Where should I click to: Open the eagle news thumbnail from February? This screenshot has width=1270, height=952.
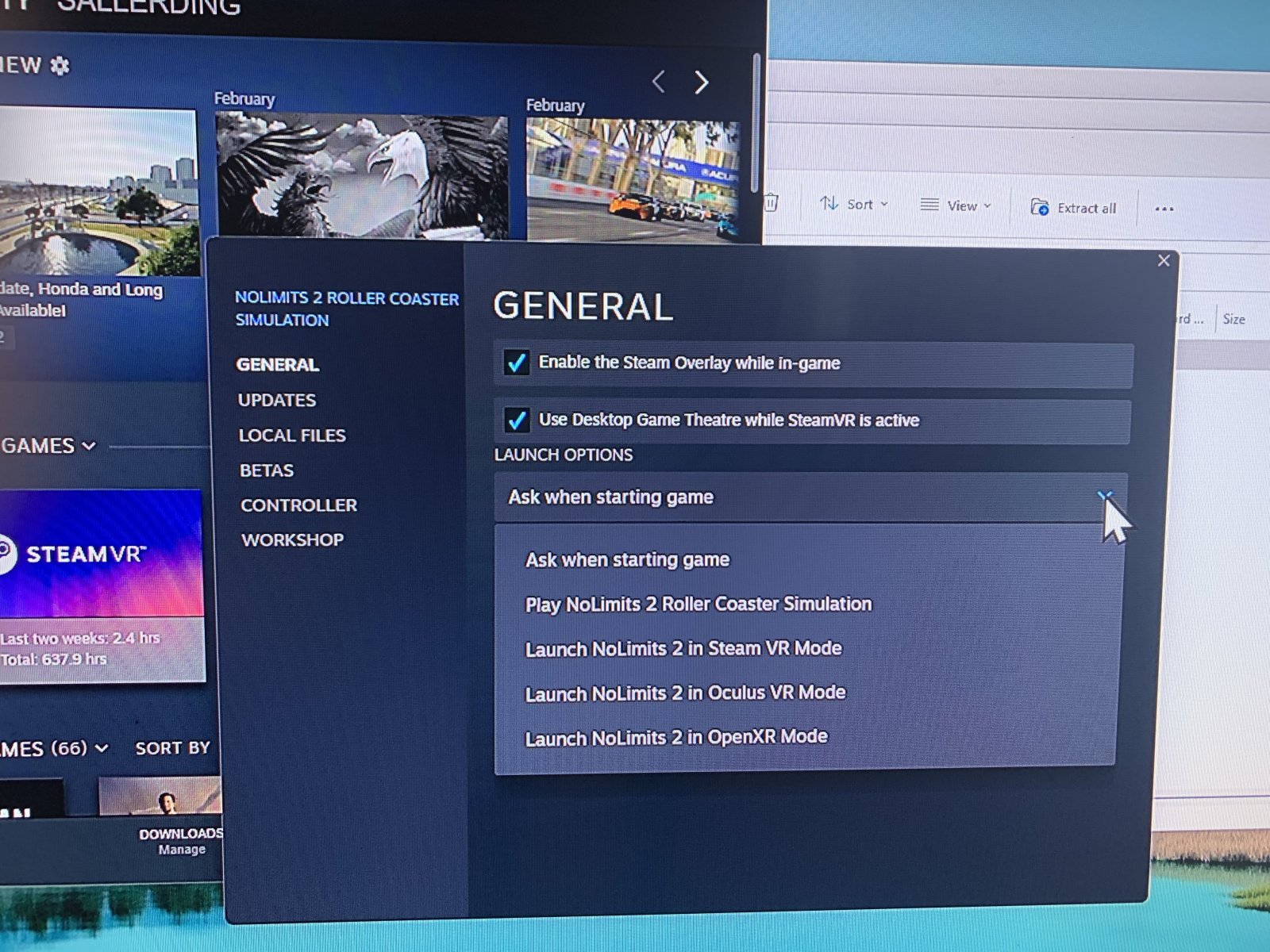pyautogui.click(x=362, y=175)
